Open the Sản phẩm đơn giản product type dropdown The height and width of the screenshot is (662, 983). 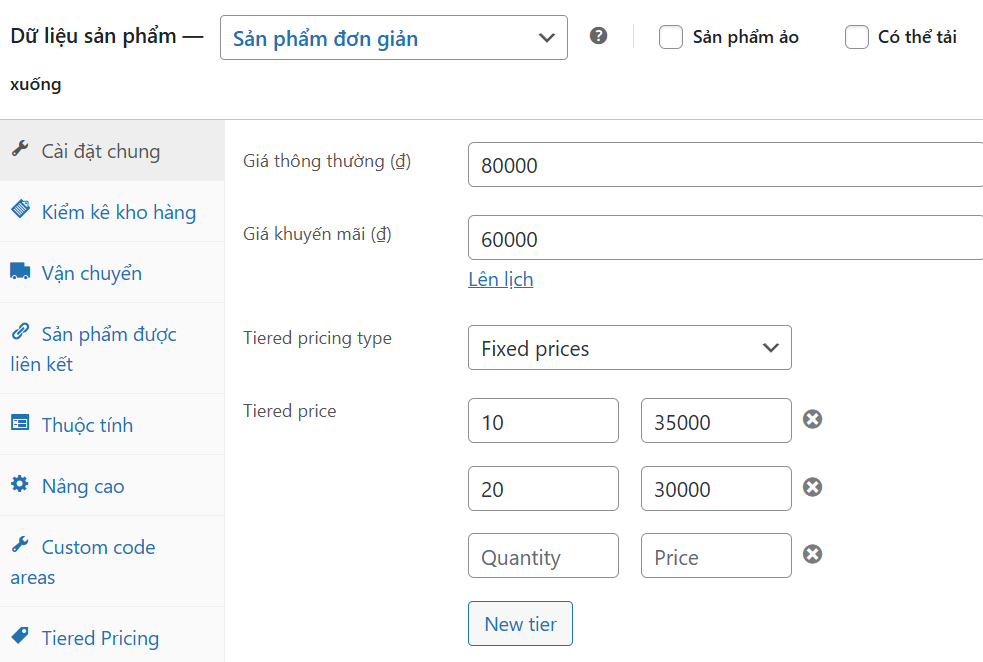[x=393, y=38]
